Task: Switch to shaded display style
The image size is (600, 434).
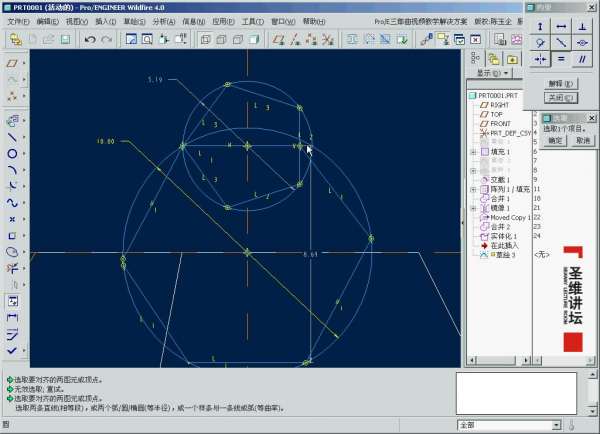Action: click(x=254, y=39)
